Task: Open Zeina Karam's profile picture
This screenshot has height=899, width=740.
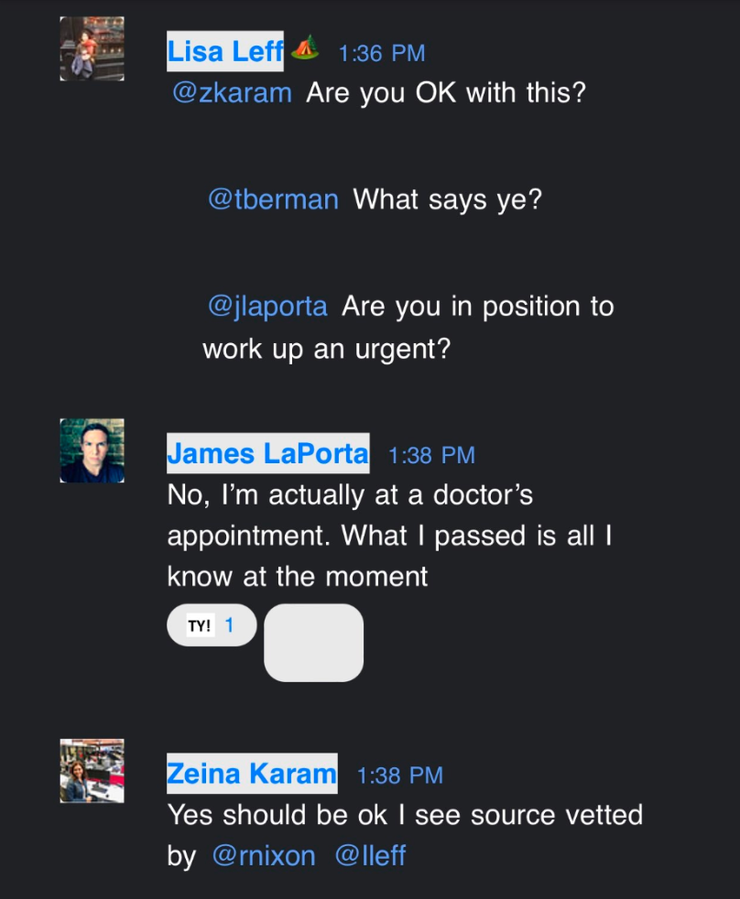Action: tap(92, 771)
